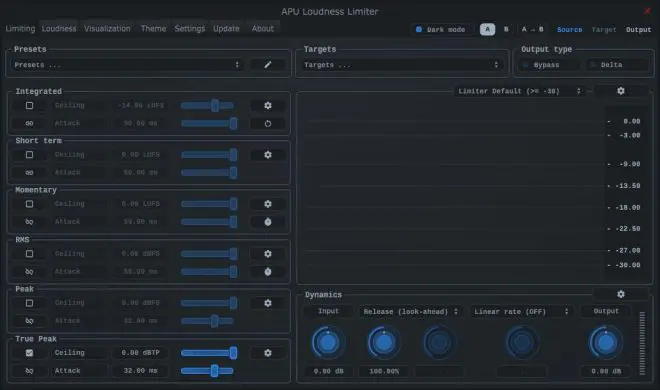660x390 pixels.
Task: Click True Peak attack slider
Action: [x=207, y=371]
